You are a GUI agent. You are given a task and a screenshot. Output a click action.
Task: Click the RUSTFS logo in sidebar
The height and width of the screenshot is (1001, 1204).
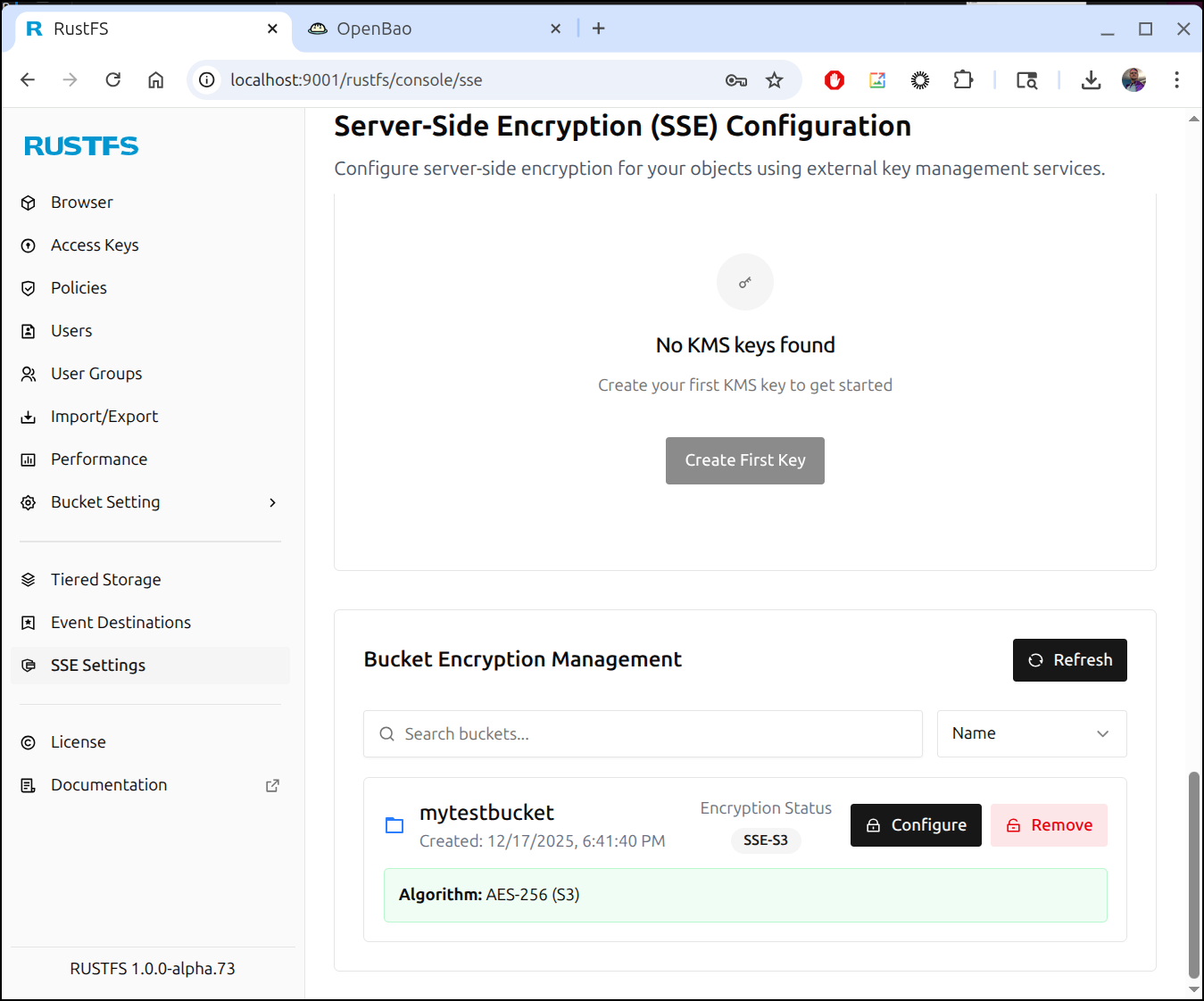click(81, 146)
